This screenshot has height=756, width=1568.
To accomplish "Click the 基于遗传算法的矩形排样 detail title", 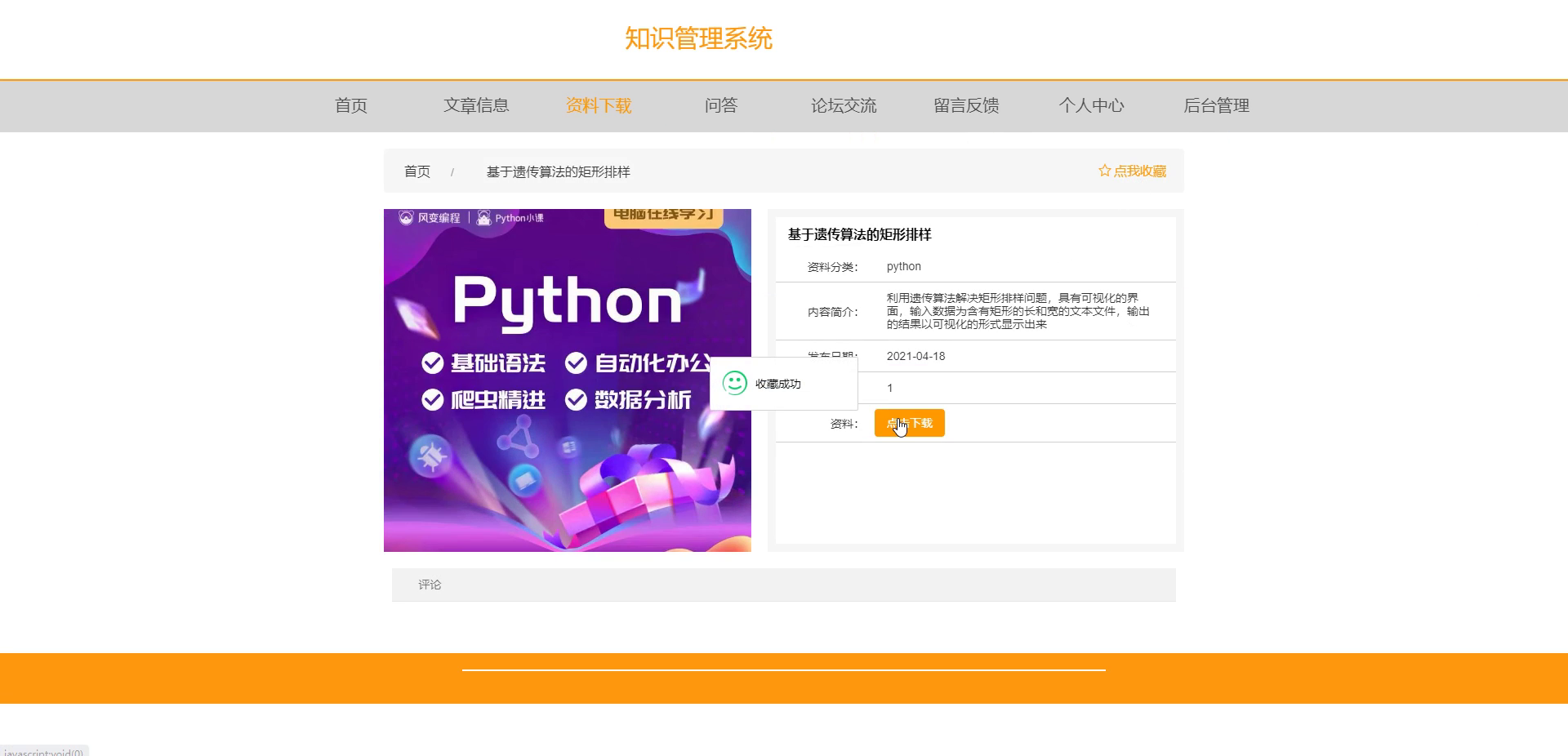I will (860, 234).
